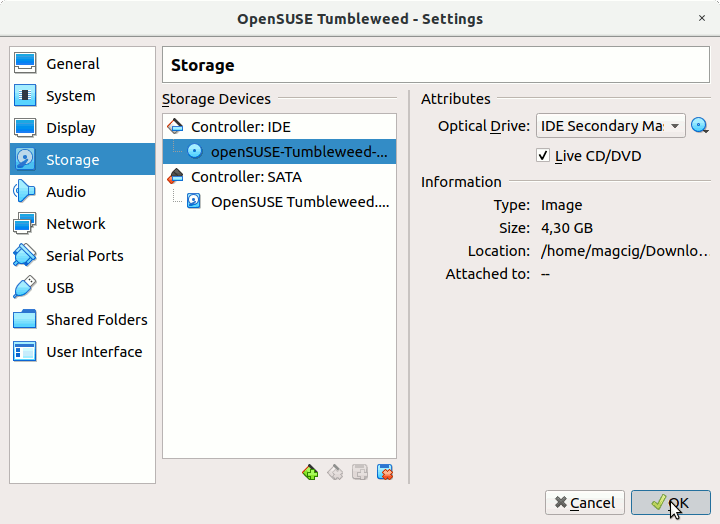Add a new storage controller
The height and width of the screenshot is (524, 720).
(310, 472)
